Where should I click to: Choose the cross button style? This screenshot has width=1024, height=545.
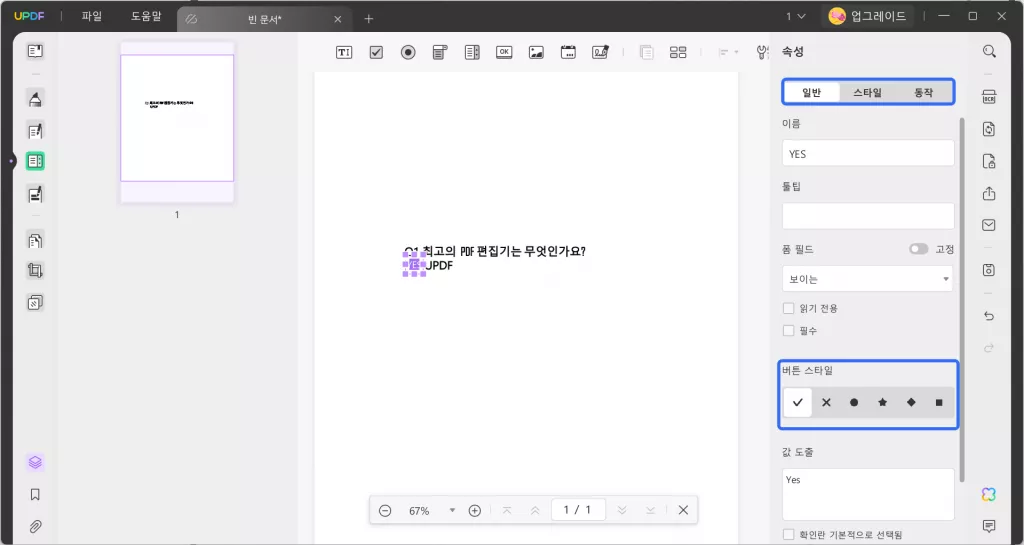coord(826,403)
